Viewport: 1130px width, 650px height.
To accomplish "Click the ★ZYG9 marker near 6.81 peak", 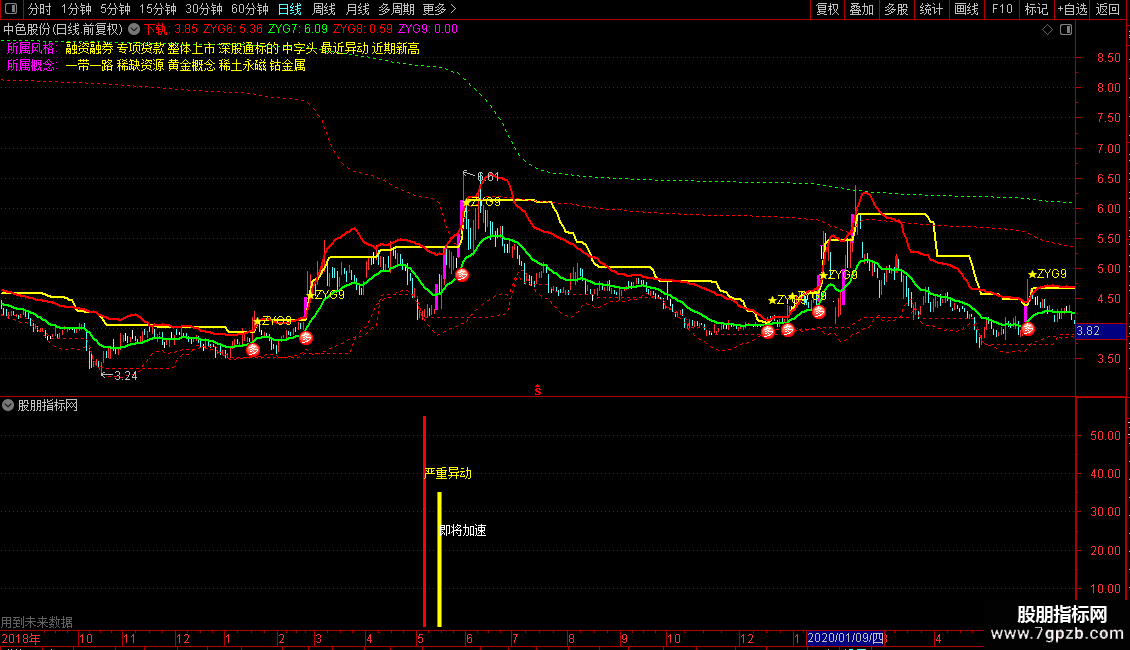I will pyautogui.click(x=482, y=202).
